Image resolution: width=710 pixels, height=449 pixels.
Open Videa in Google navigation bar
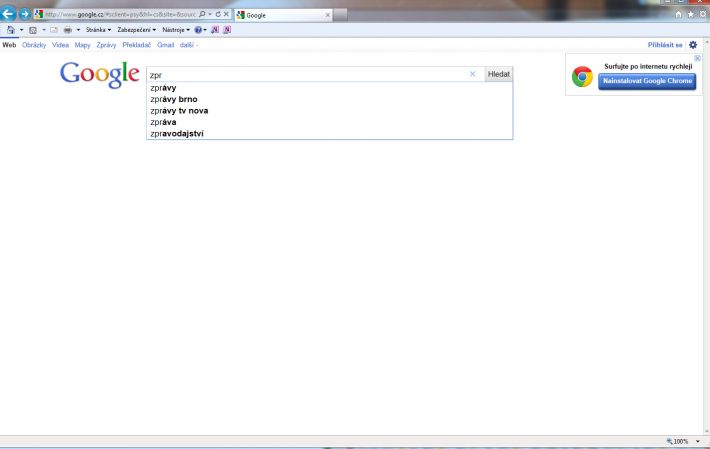click(60, 45)
